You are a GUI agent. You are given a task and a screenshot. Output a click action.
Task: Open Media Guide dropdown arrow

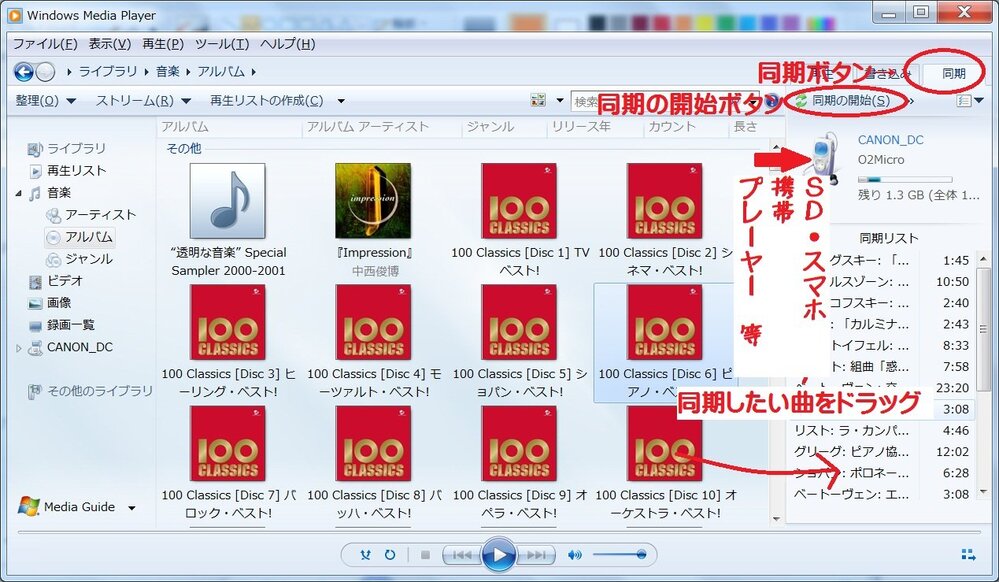pyautogui.click(x=132, y=508)
